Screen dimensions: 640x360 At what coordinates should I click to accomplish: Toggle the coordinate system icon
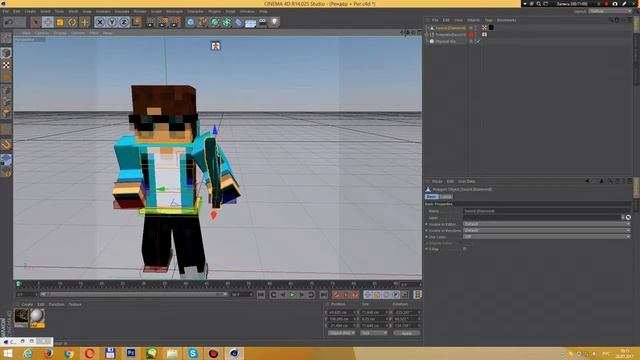click(x=136, y=22)
